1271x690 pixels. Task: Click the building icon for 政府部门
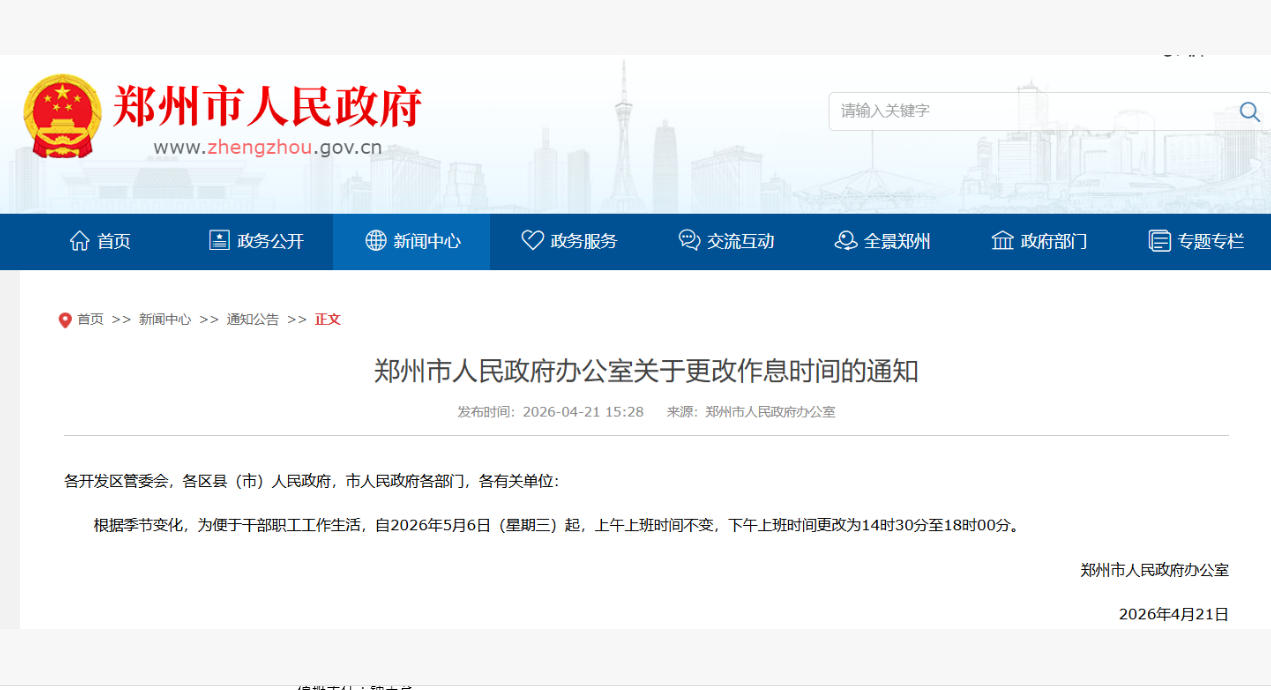coord(1002,241)
